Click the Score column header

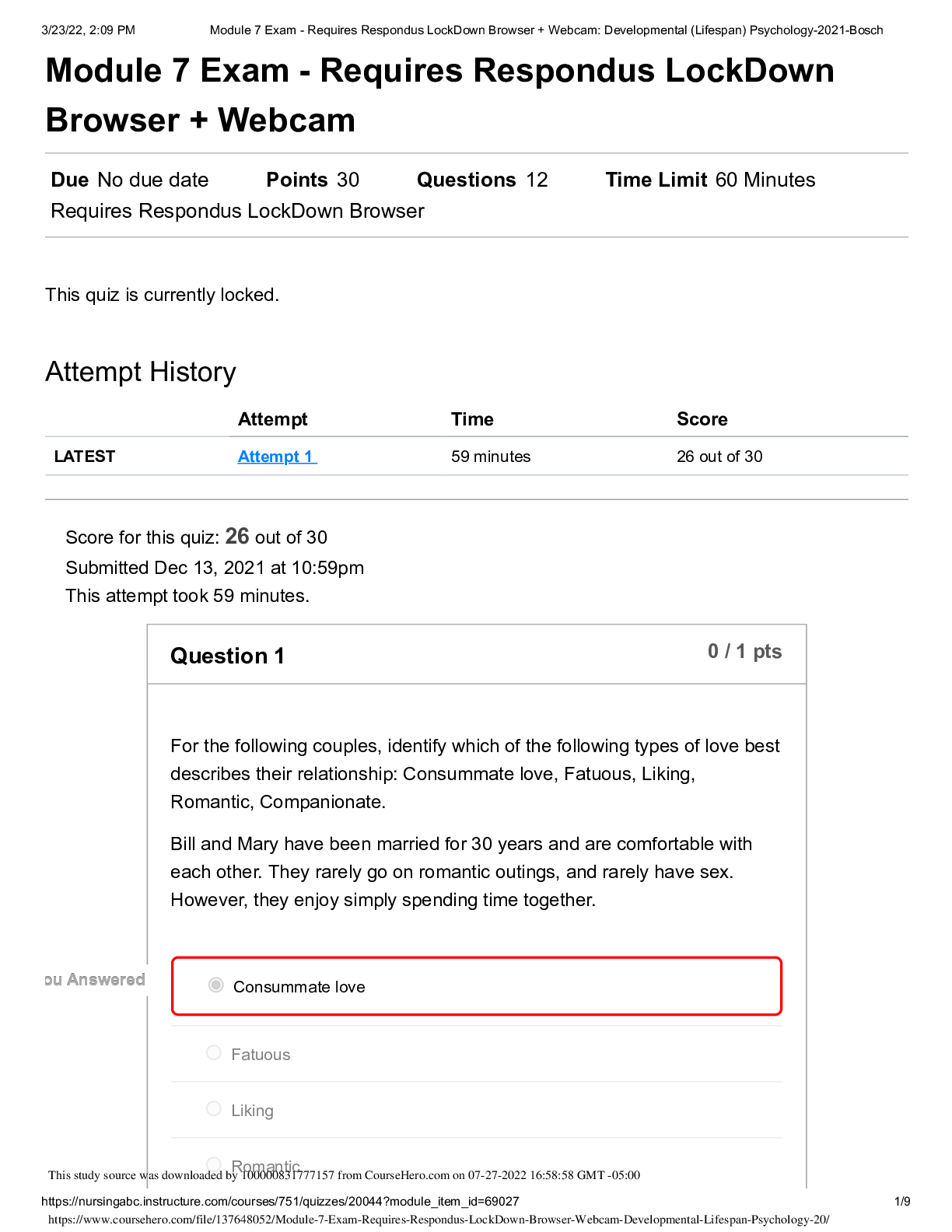(x=702, y=419)
